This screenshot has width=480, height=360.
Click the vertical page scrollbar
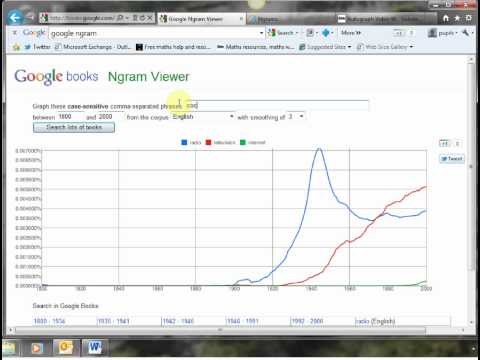point(471,167)
